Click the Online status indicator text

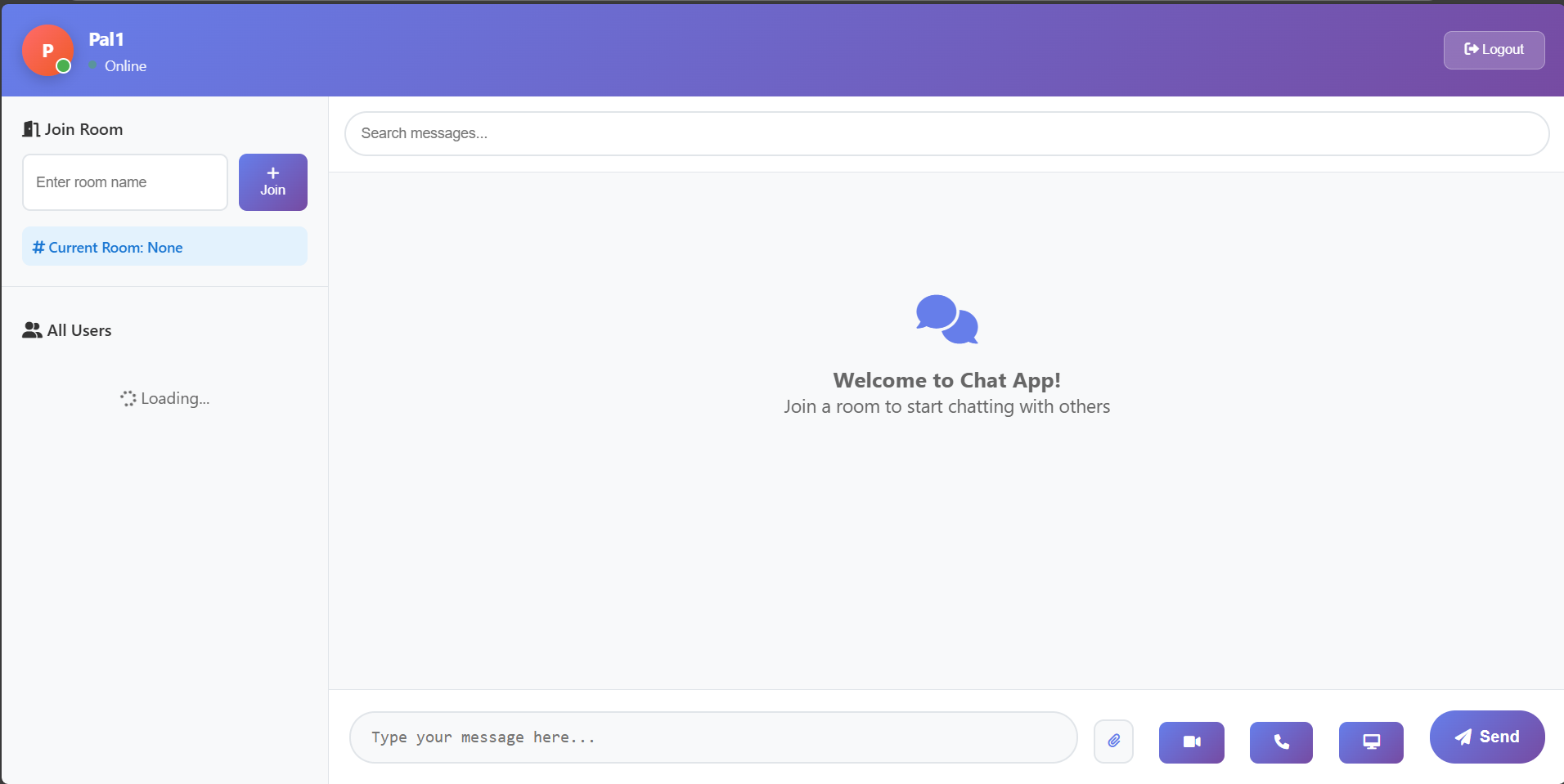click(x=124, y=66)
